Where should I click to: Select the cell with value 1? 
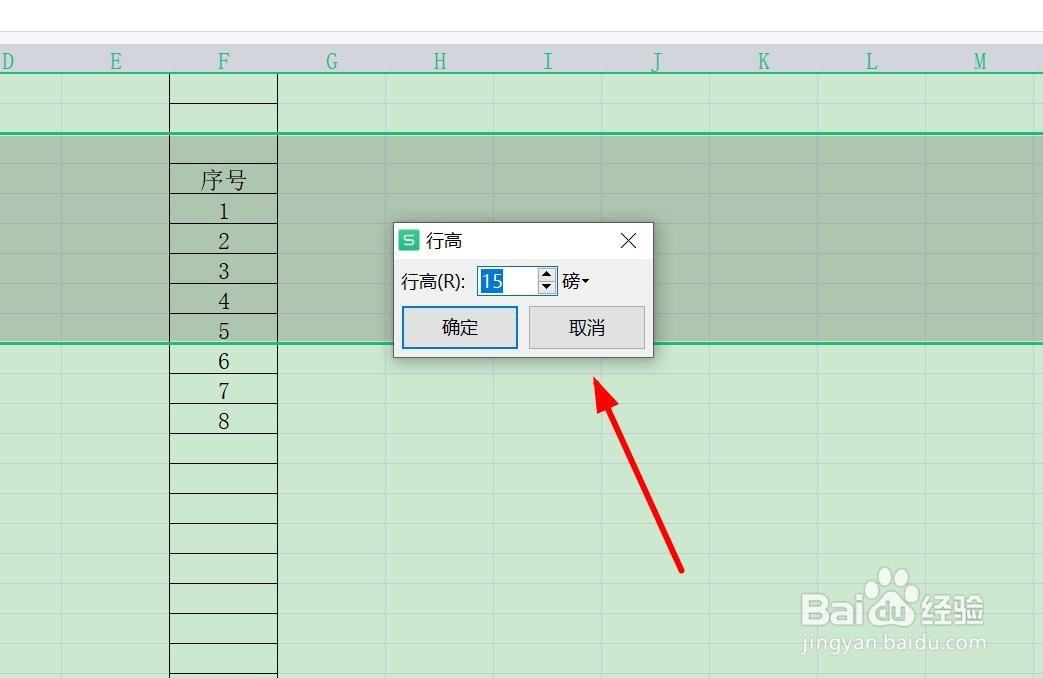(224, 209)
